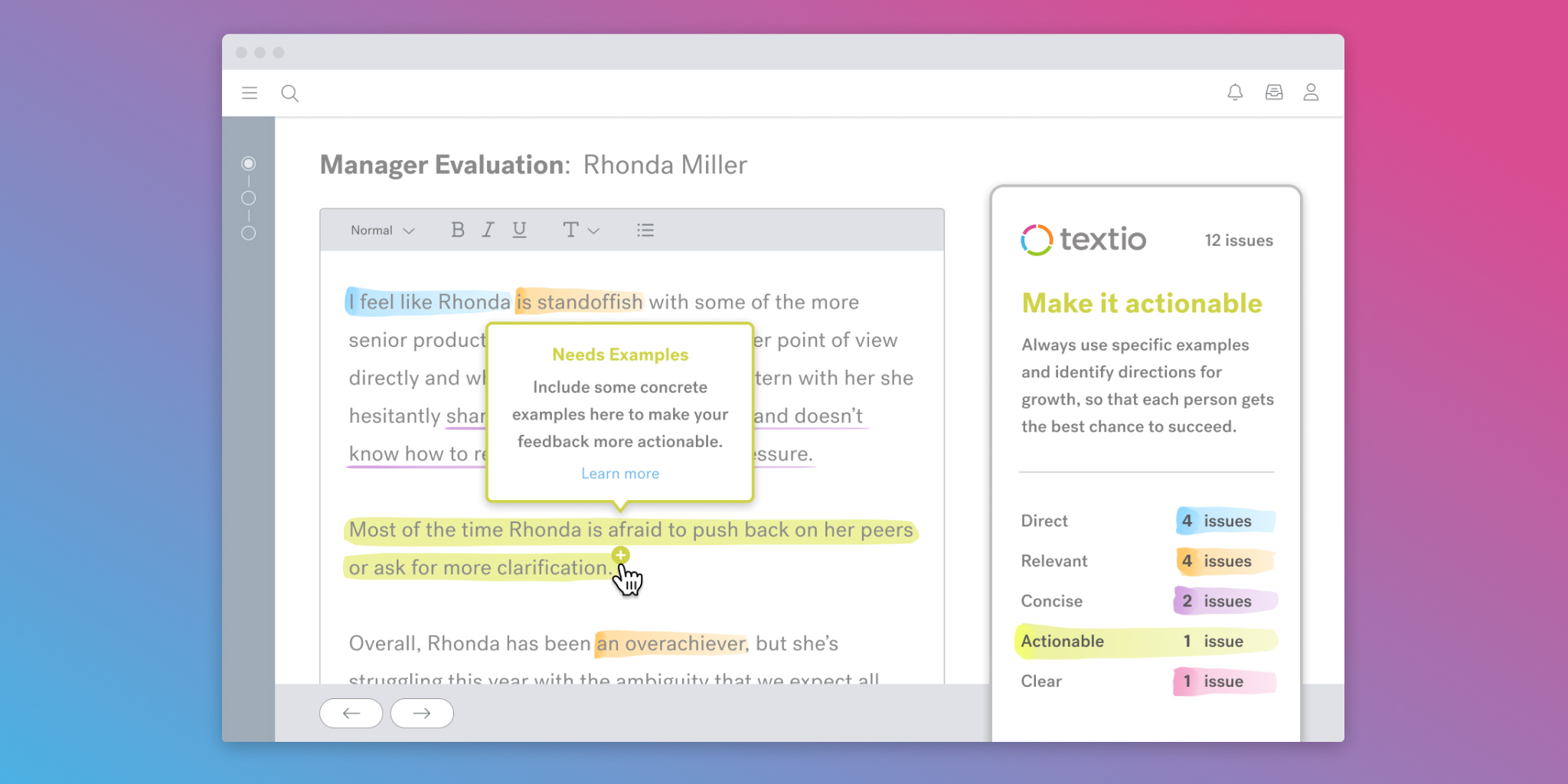Toggle bold formatting
This screenshot has height=784, width=1568.
pyautogui.click(x=457, y=230)
